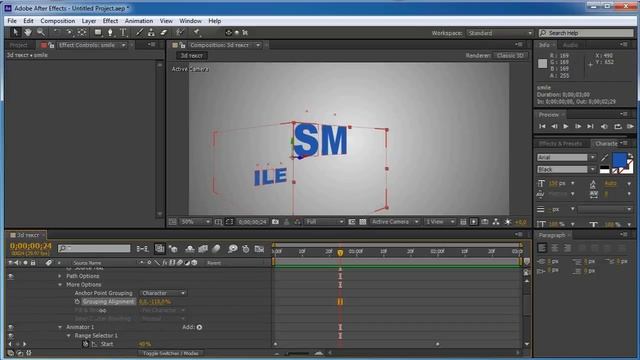Open the Composition menu

(58, 21)
